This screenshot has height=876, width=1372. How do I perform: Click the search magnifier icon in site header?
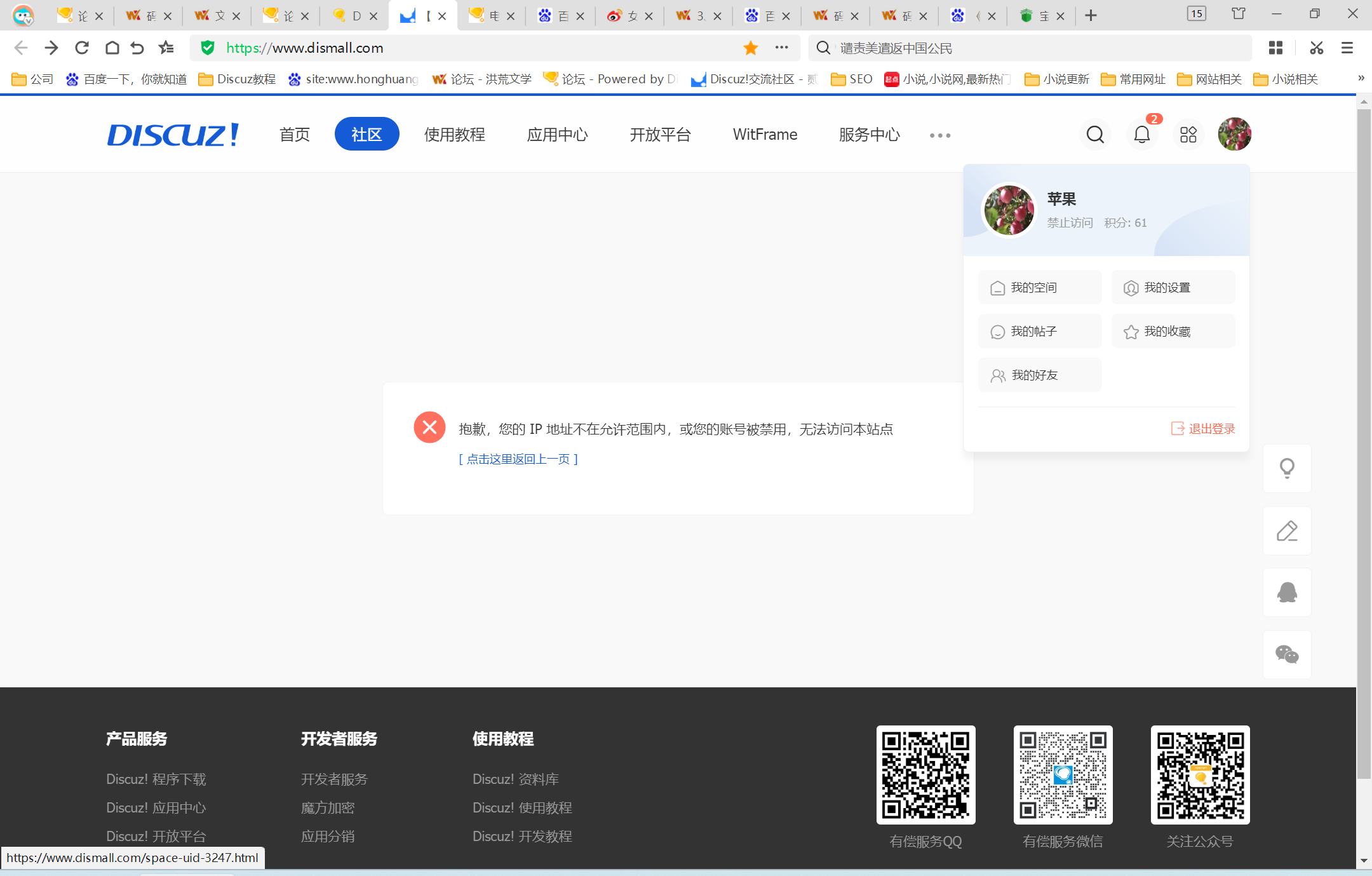click(x=1095, y=135)
